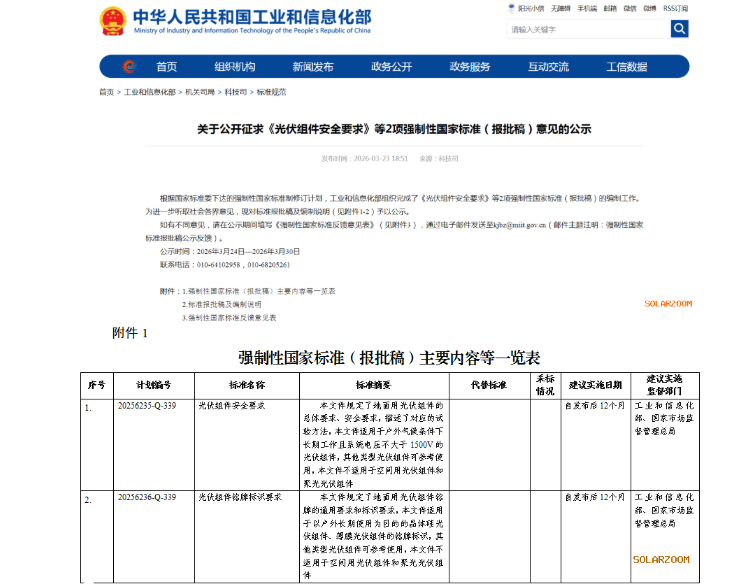Viewport: 732px width, 587px height.
Task: Go to 新闻发布 section
Action: pos(313,67)
